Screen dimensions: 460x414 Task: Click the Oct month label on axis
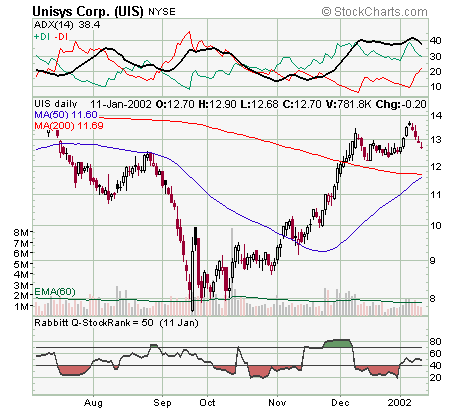pos(207,403)
